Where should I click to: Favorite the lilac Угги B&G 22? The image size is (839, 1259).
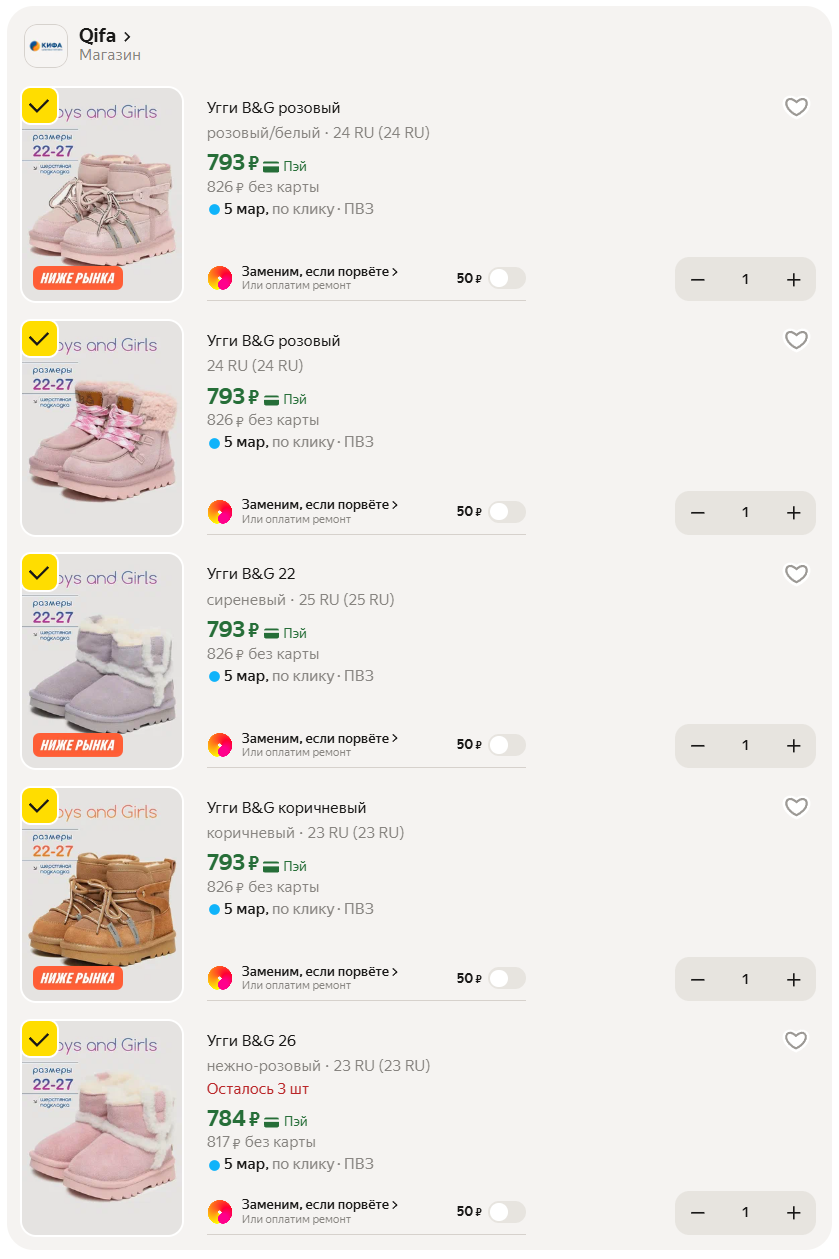796,574
